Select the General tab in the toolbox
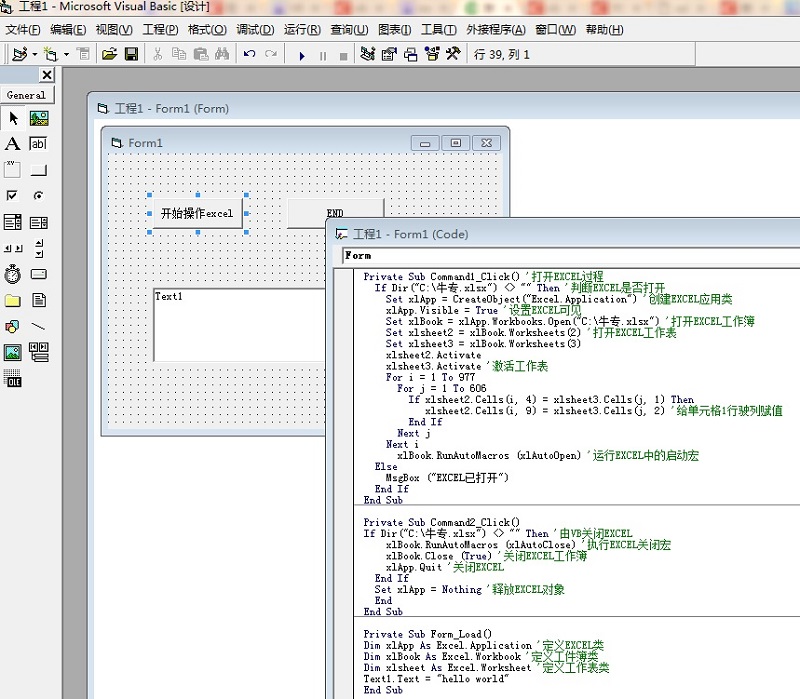 point(27,95)
